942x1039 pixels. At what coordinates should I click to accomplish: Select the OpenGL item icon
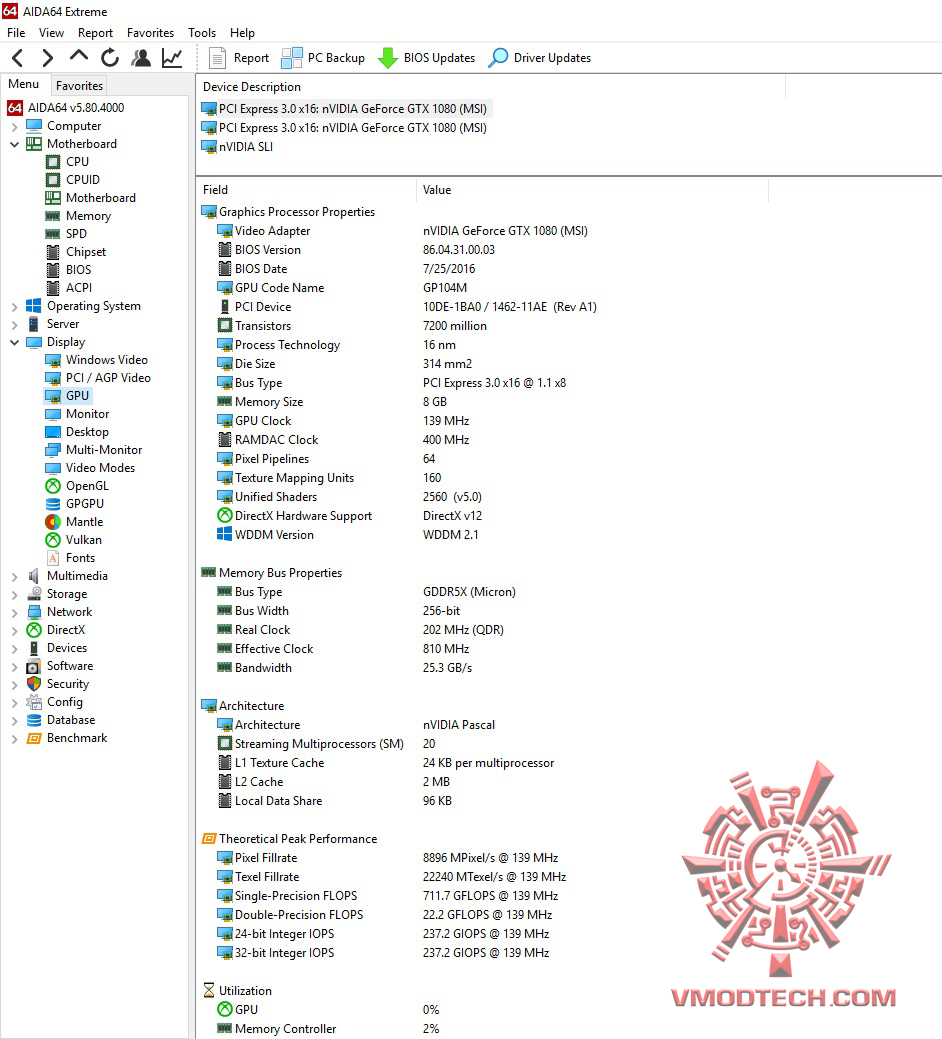click(53, 486)
